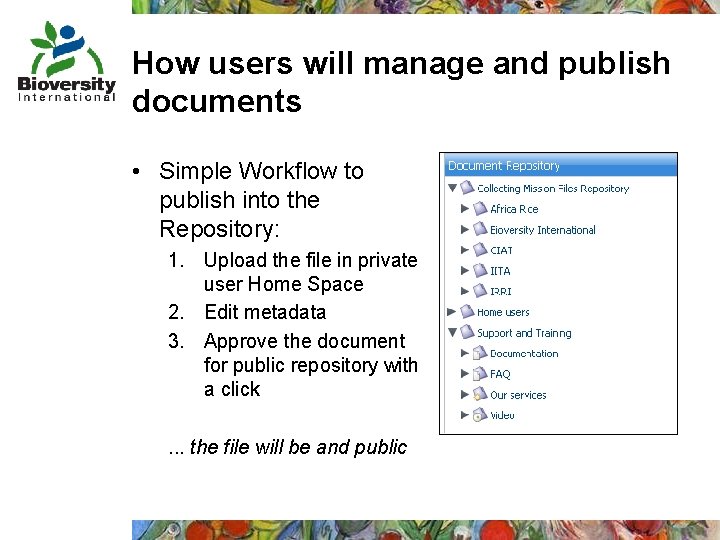The image size is (720, 540).
Task: Expand the Home users node arrow
Action: pos(451,312)
